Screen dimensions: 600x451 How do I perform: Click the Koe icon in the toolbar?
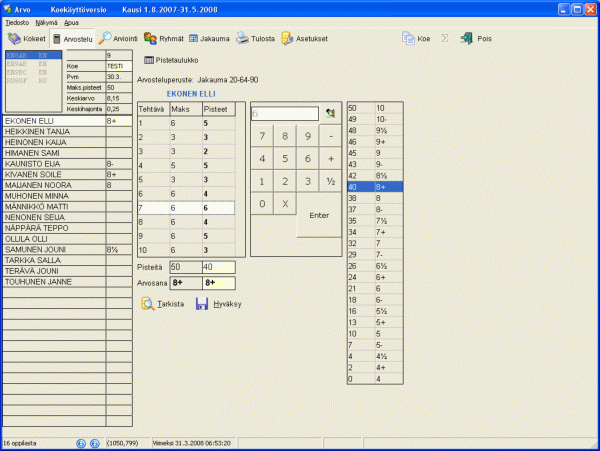416,39
